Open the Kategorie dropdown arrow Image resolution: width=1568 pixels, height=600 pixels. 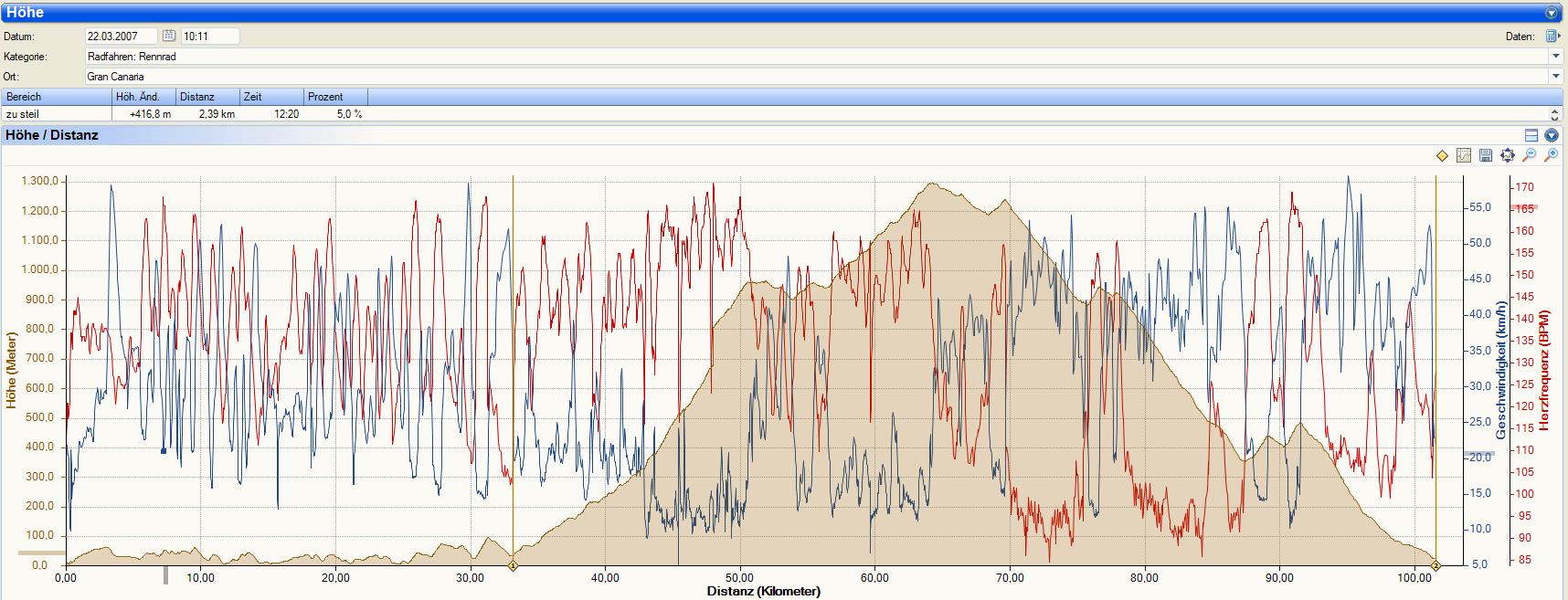(x=1556, y=57)
